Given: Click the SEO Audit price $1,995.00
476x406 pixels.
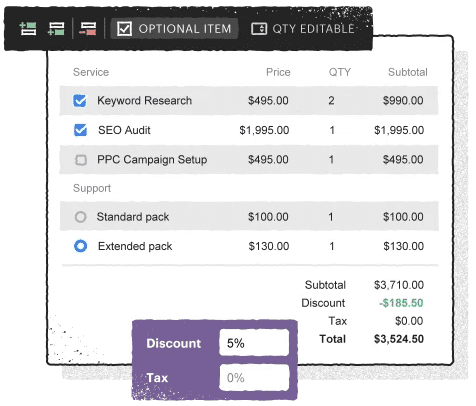Looking at the screenshot, I should point(264,130).
